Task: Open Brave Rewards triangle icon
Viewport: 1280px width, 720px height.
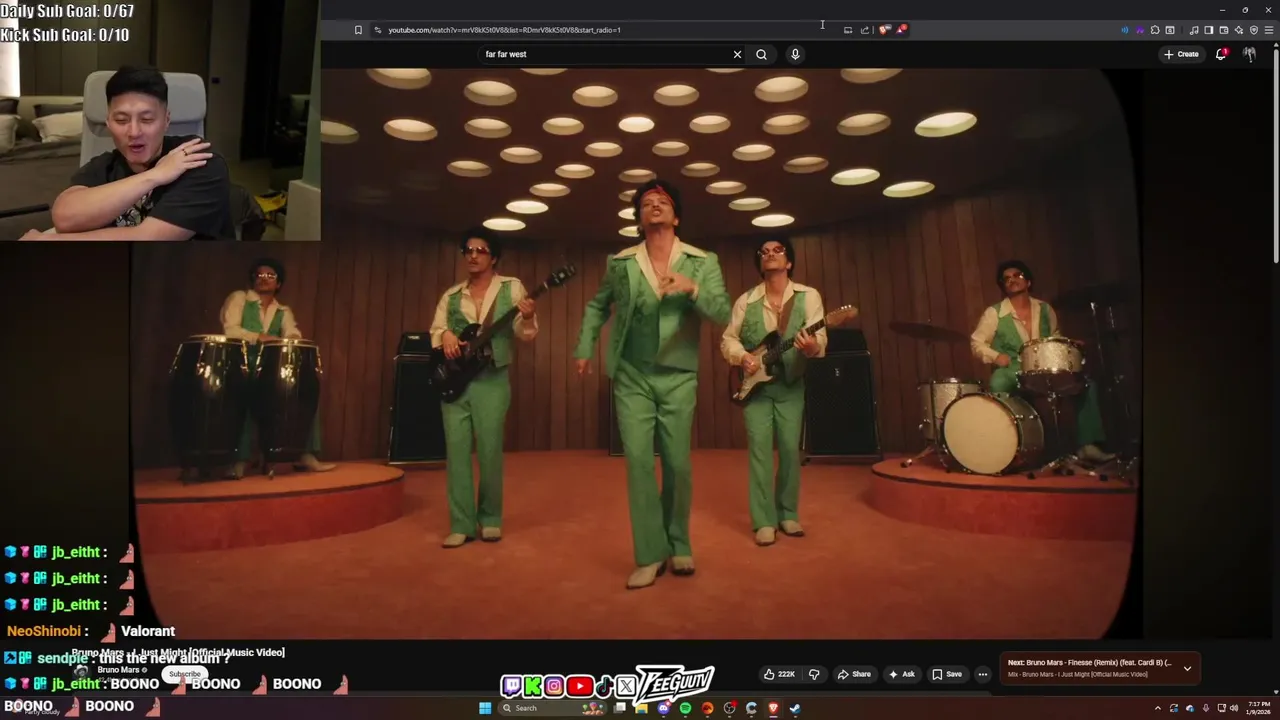Action: point(901,30)
